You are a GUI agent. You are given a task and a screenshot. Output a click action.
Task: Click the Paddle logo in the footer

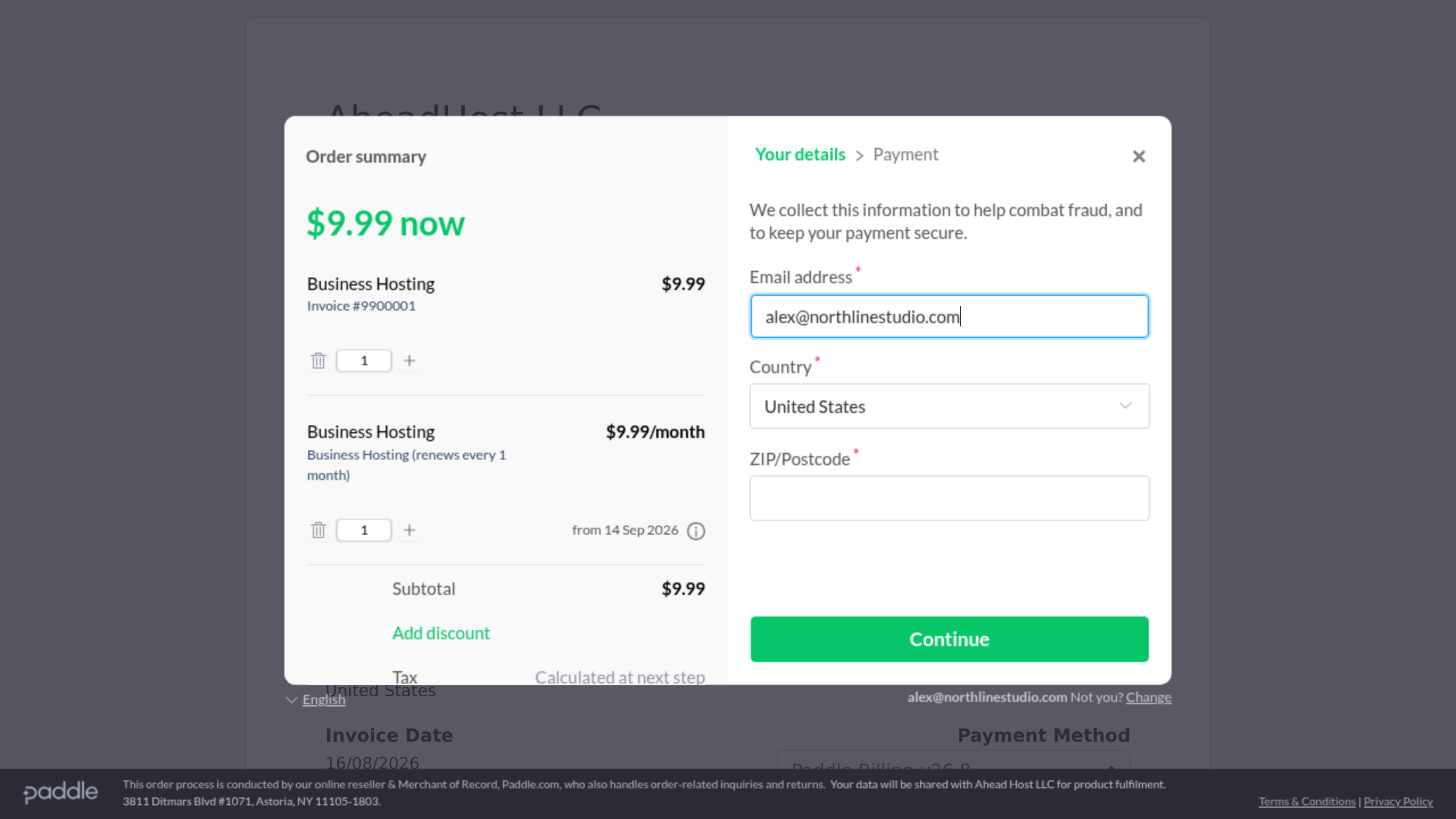[x=60, y=792]
